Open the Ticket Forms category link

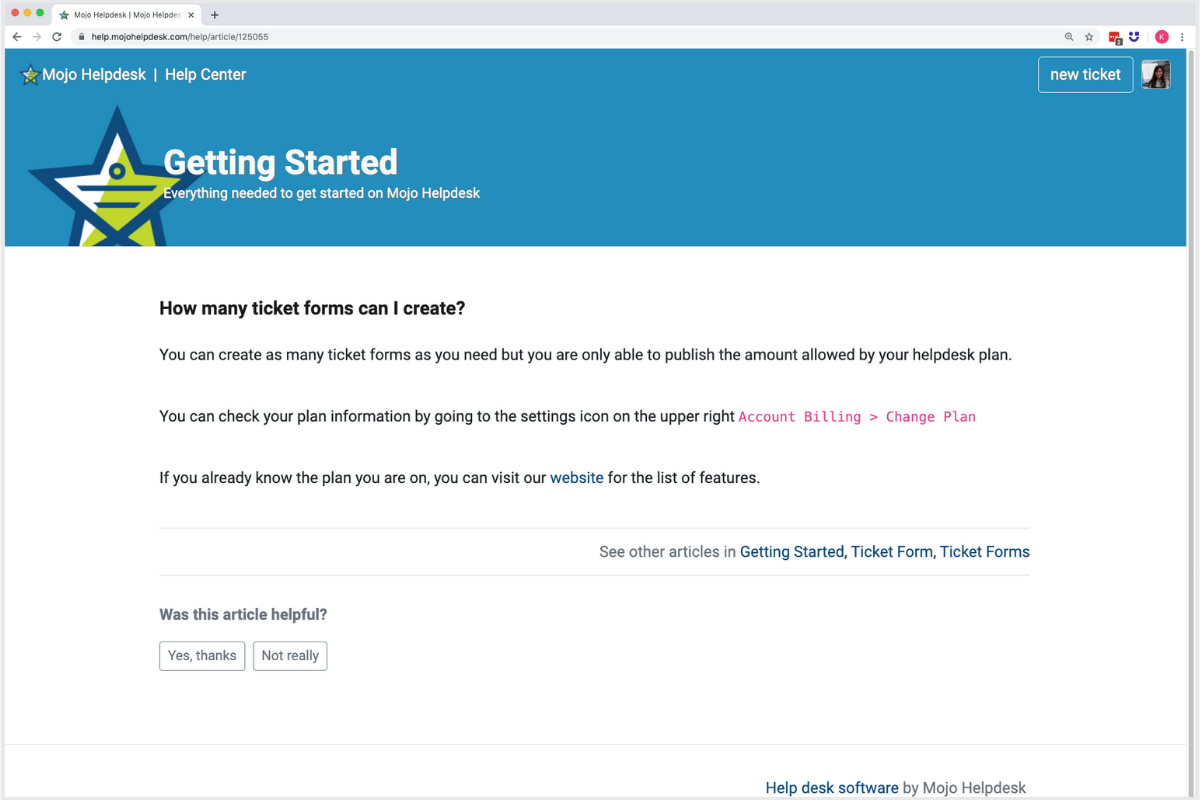click(984, 552)
